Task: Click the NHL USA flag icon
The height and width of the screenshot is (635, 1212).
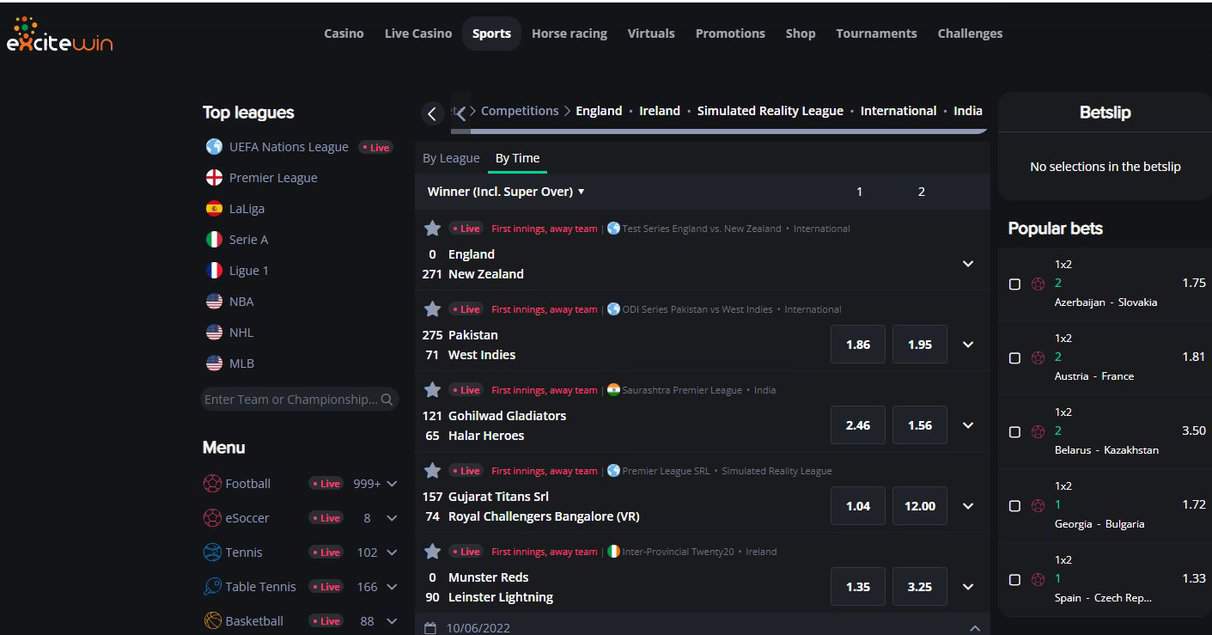Action: [x=214, y=333]
